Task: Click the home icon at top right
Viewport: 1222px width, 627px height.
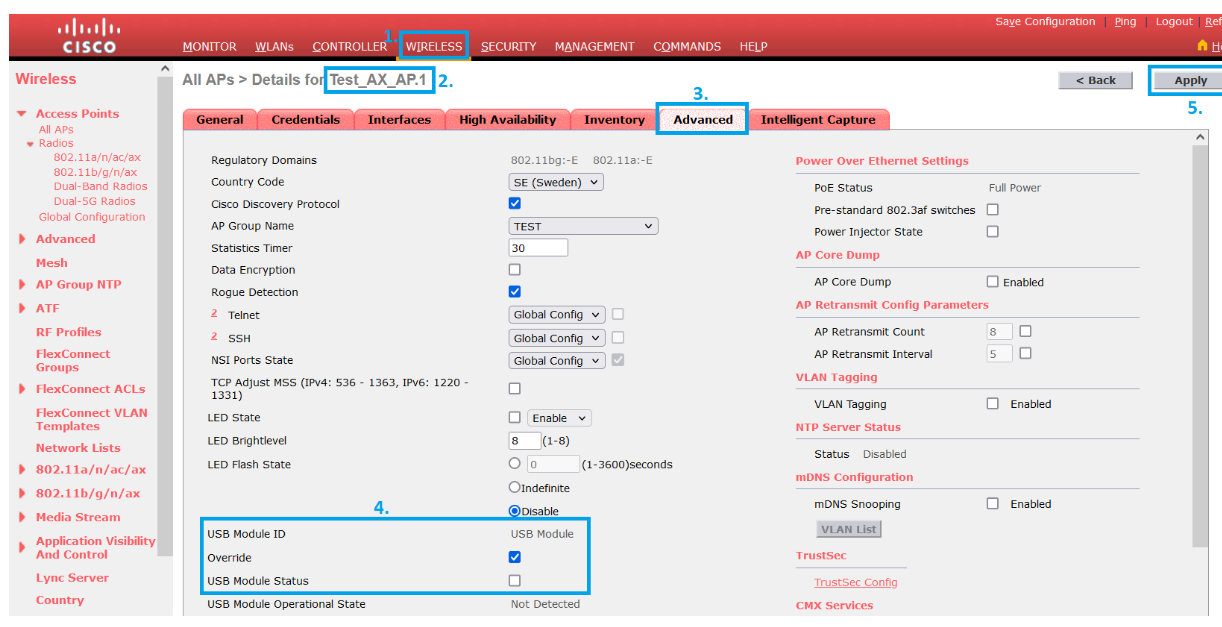Action: click(x=1202, y=46)
